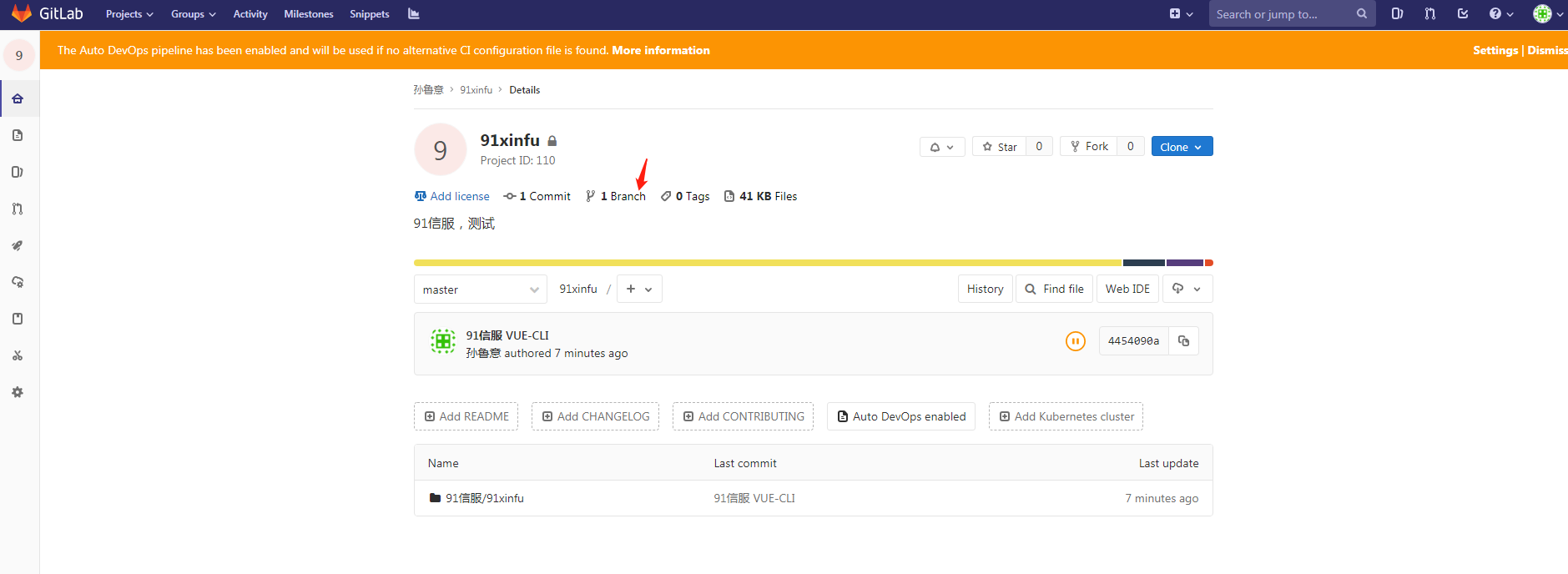Open the user avatar menu
The image size is (1568, 574).
[x=1549, y=14]
